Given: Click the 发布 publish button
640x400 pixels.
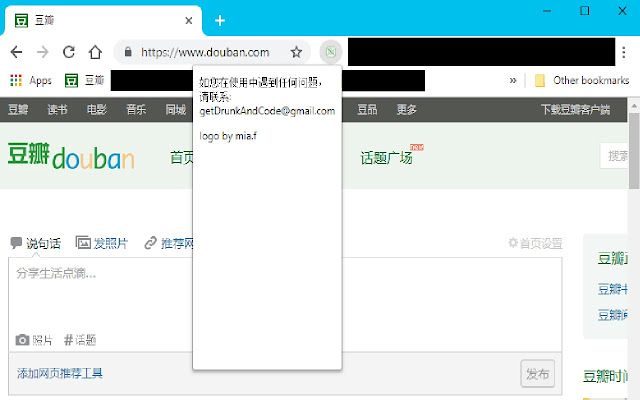Looking at the screenshot, I should 538,373.
